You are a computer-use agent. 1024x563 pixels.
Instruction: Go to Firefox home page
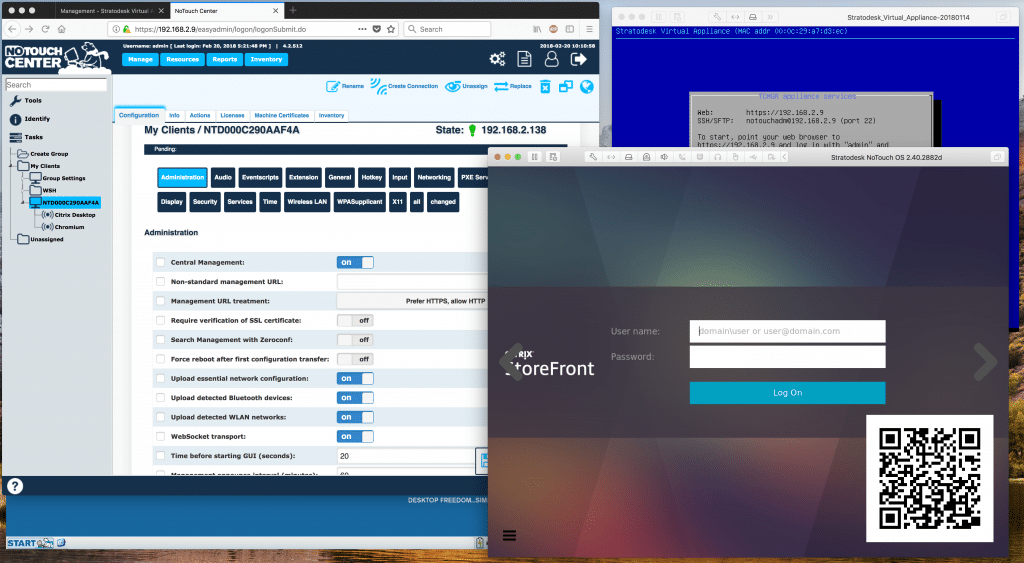[x=61, y=29]
